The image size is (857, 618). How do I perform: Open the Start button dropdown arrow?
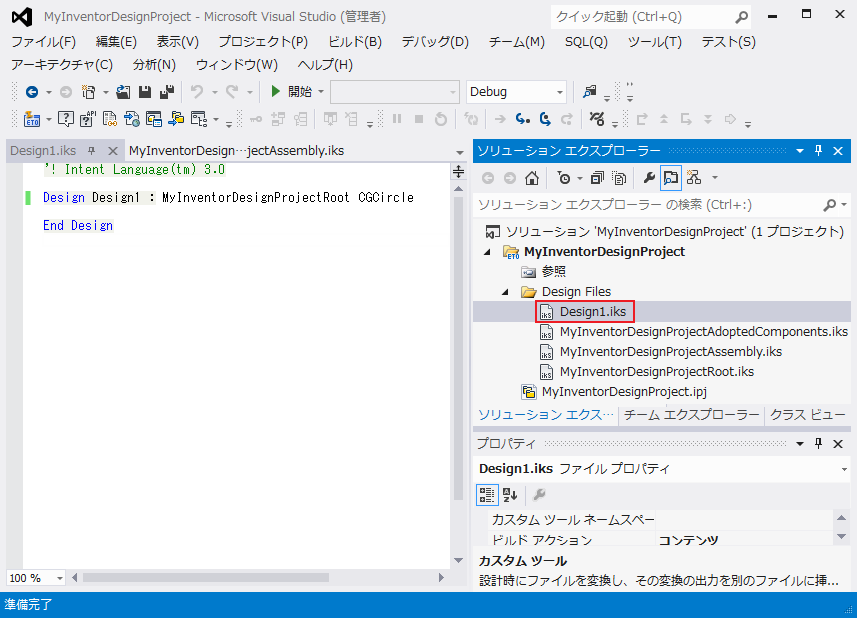[321, 92]
